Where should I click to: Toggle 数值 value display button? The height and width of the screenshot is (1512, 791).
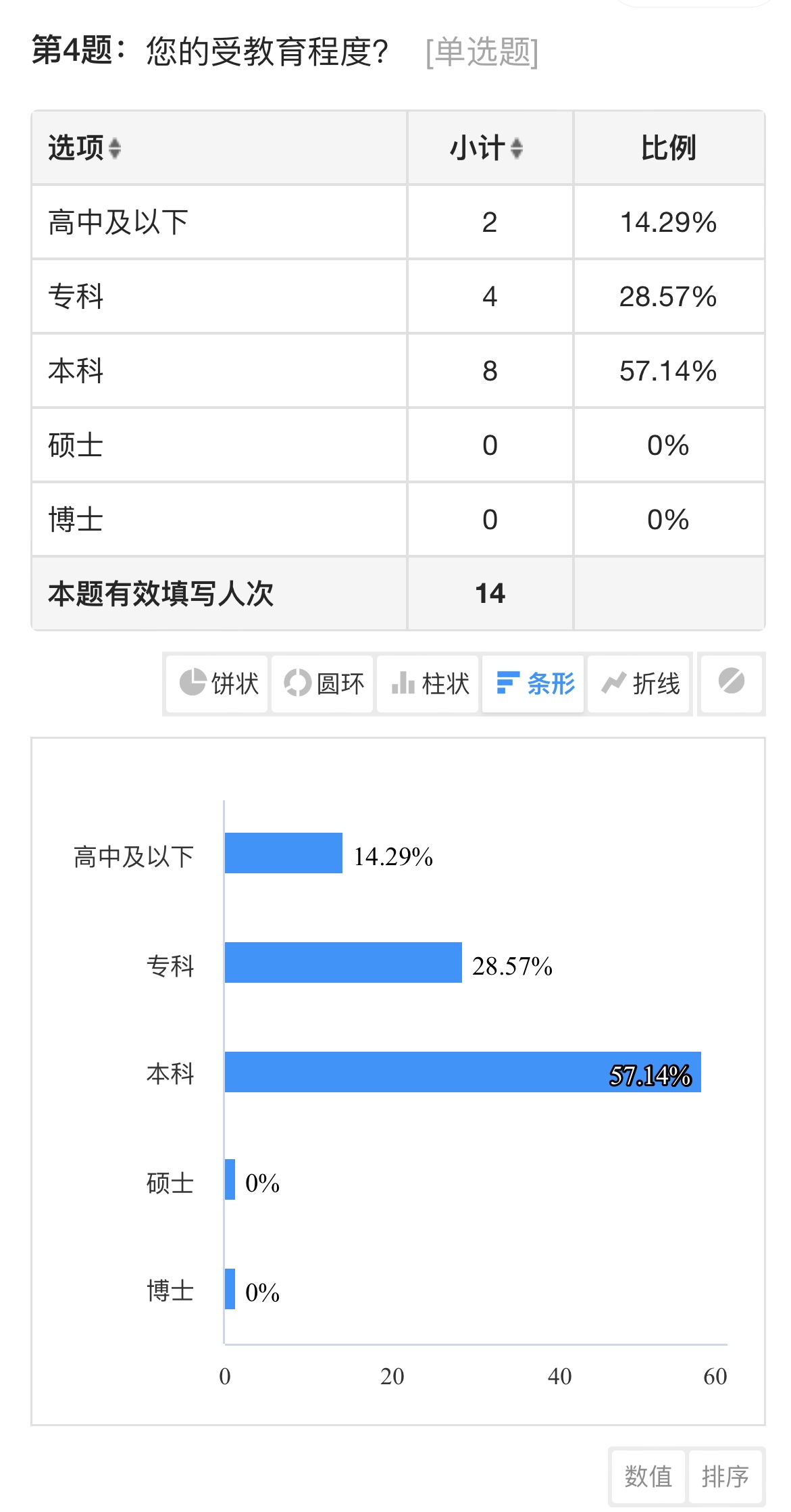(647, 1476)
